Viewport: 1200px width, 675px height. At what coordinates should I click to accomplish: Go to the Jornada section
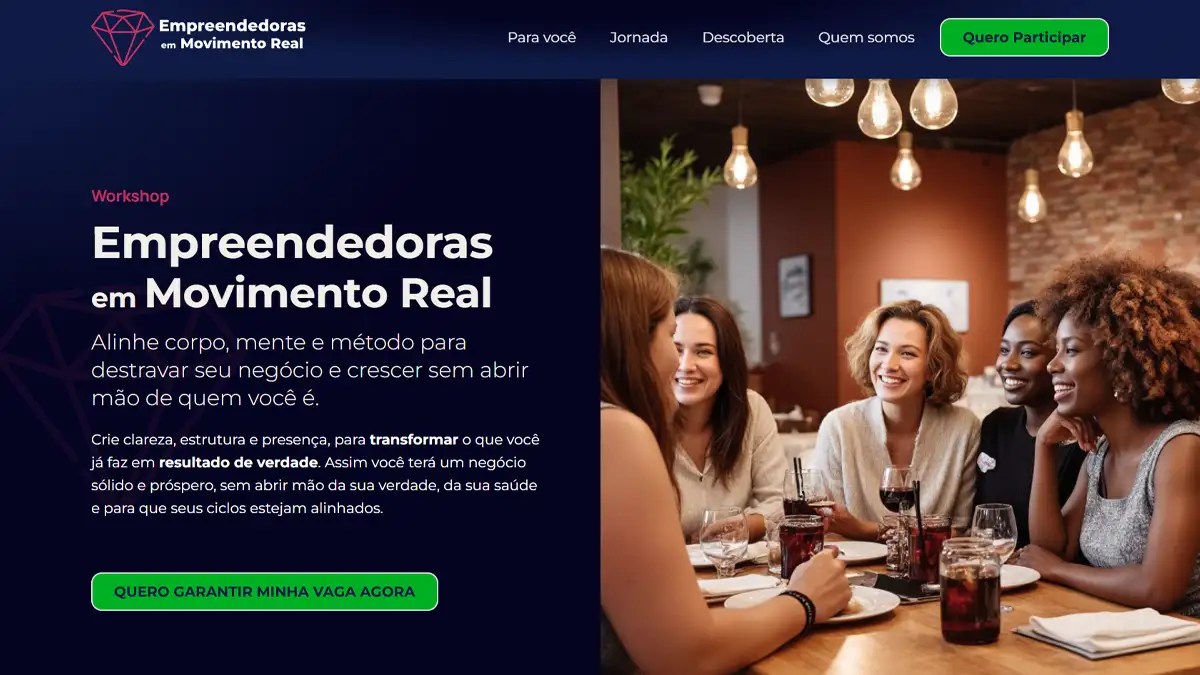click(x=639, y=37)
